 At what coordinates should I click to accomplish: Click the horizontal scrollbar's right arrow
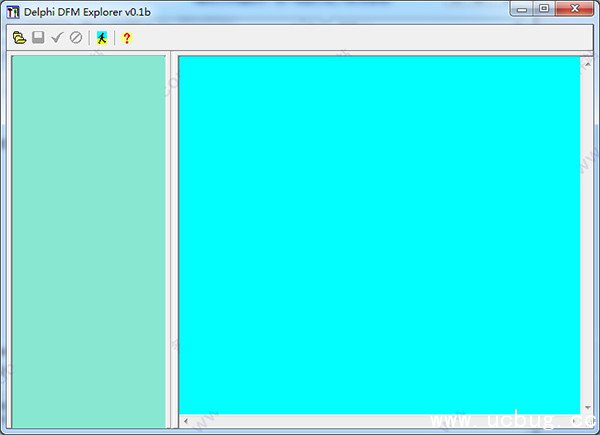tap(574, 421)
